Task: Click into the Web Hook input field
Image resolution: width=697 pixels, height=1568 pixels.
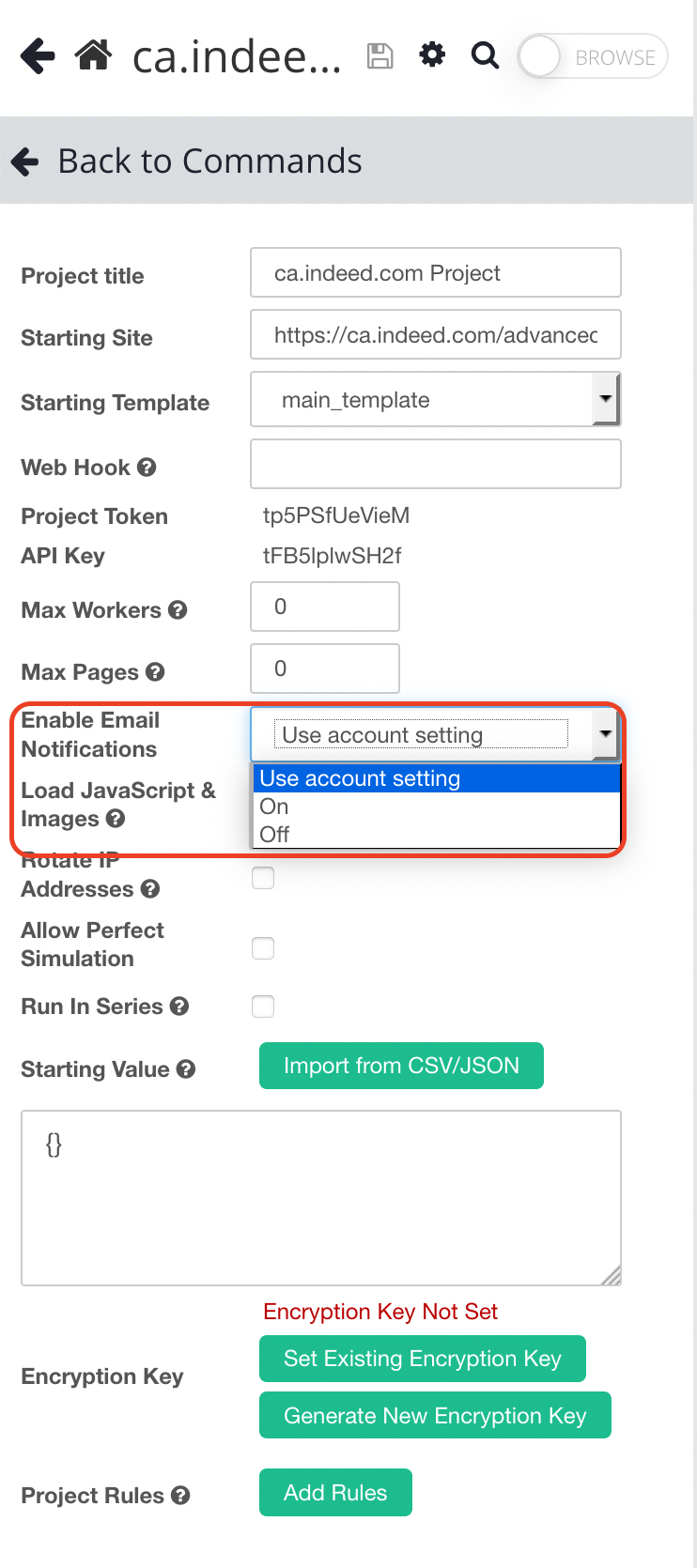Action: [435, 464]
